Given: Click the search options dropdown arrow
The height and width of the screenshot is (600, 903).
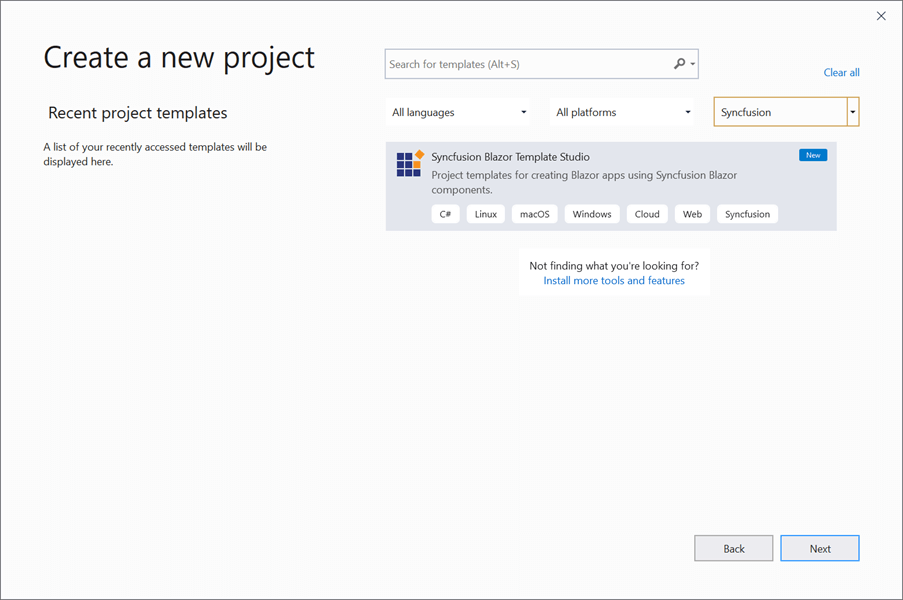Looking at the screenshot, I should pos(692,64).
